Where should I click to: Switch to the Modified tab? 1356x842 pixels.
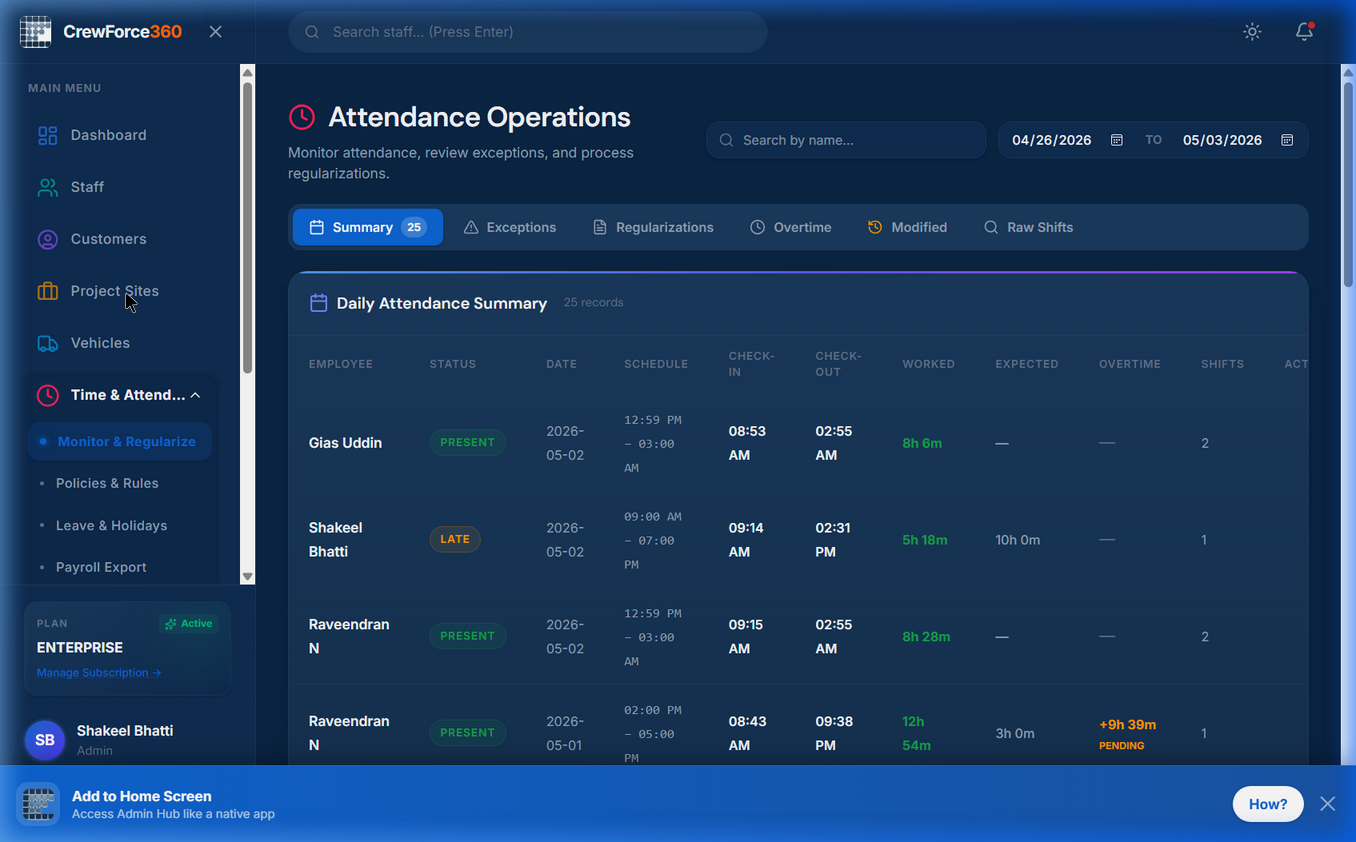[907, 227]
